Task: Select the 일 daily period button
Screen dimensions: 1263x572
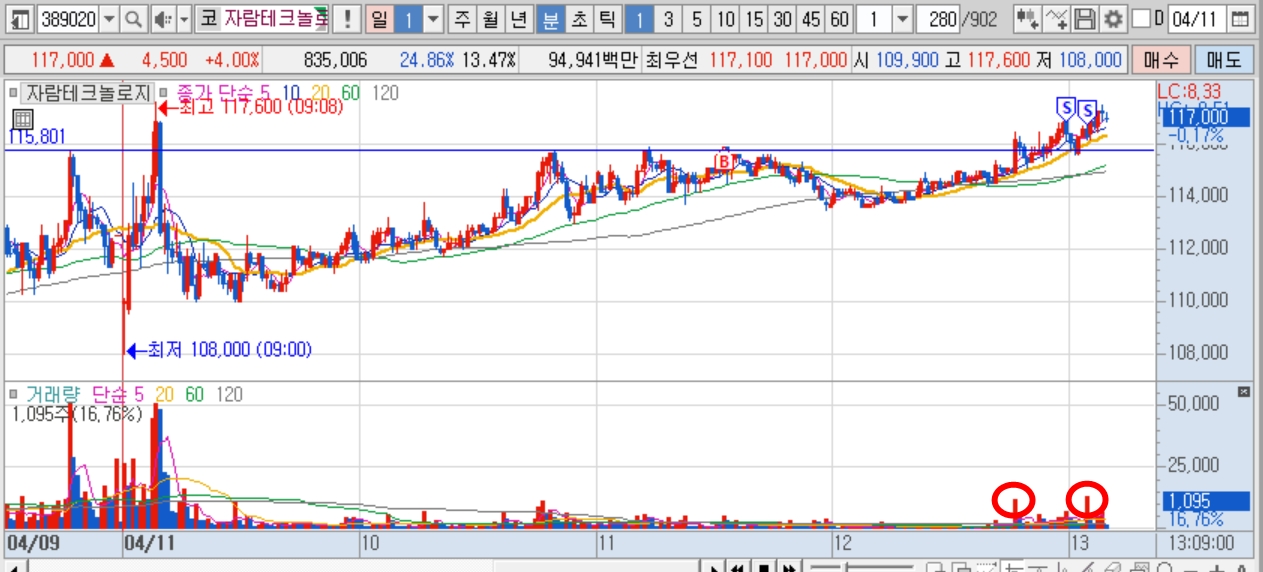Action: point(378,18)
